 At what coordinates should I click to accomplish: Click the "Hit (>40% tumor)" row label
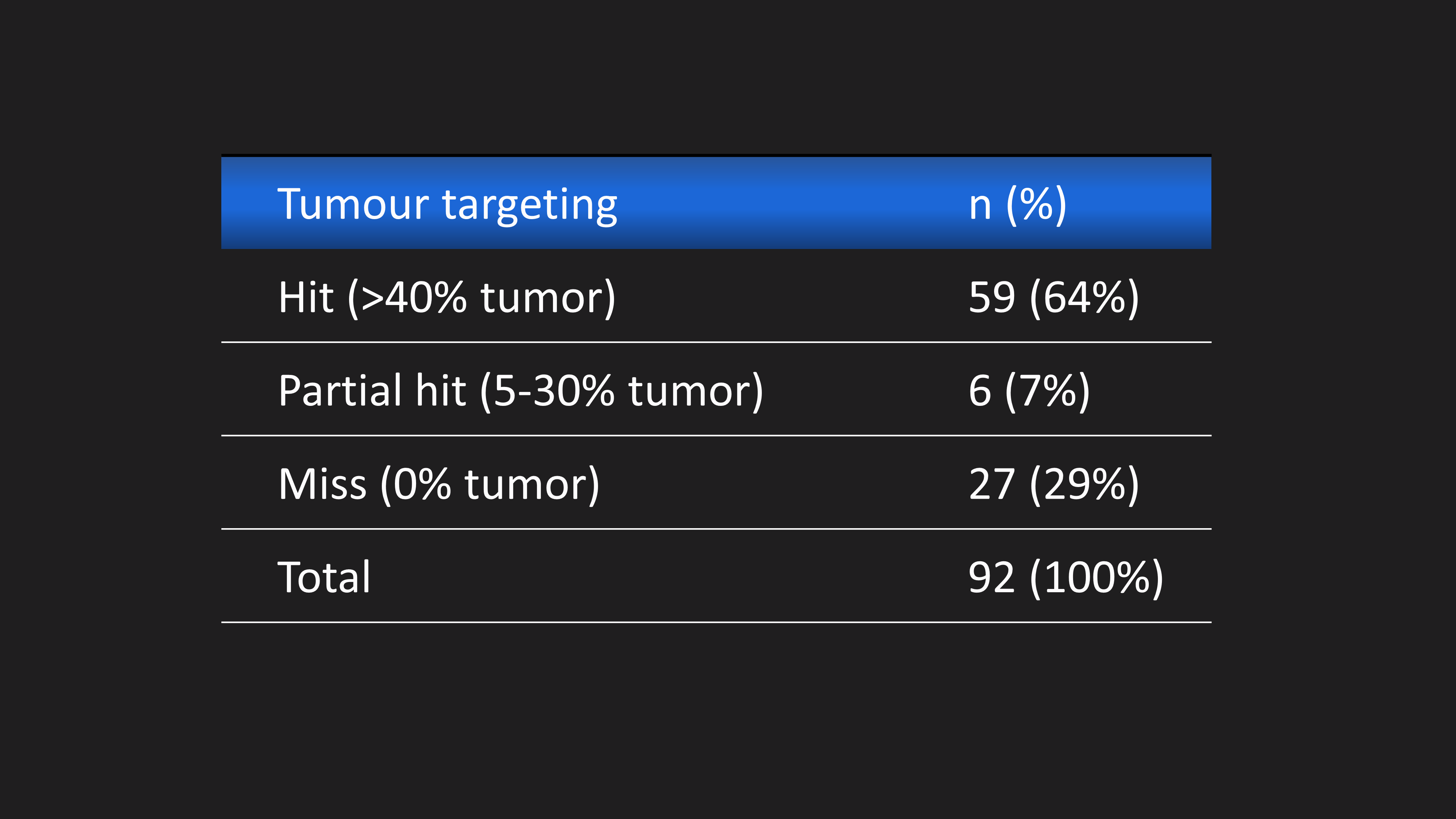click(x=447, y=297)
